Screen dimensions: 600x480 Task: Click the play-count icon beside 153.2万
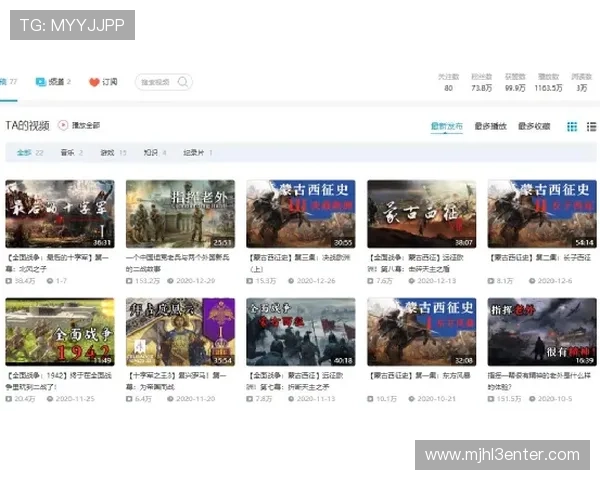[129, 281]
